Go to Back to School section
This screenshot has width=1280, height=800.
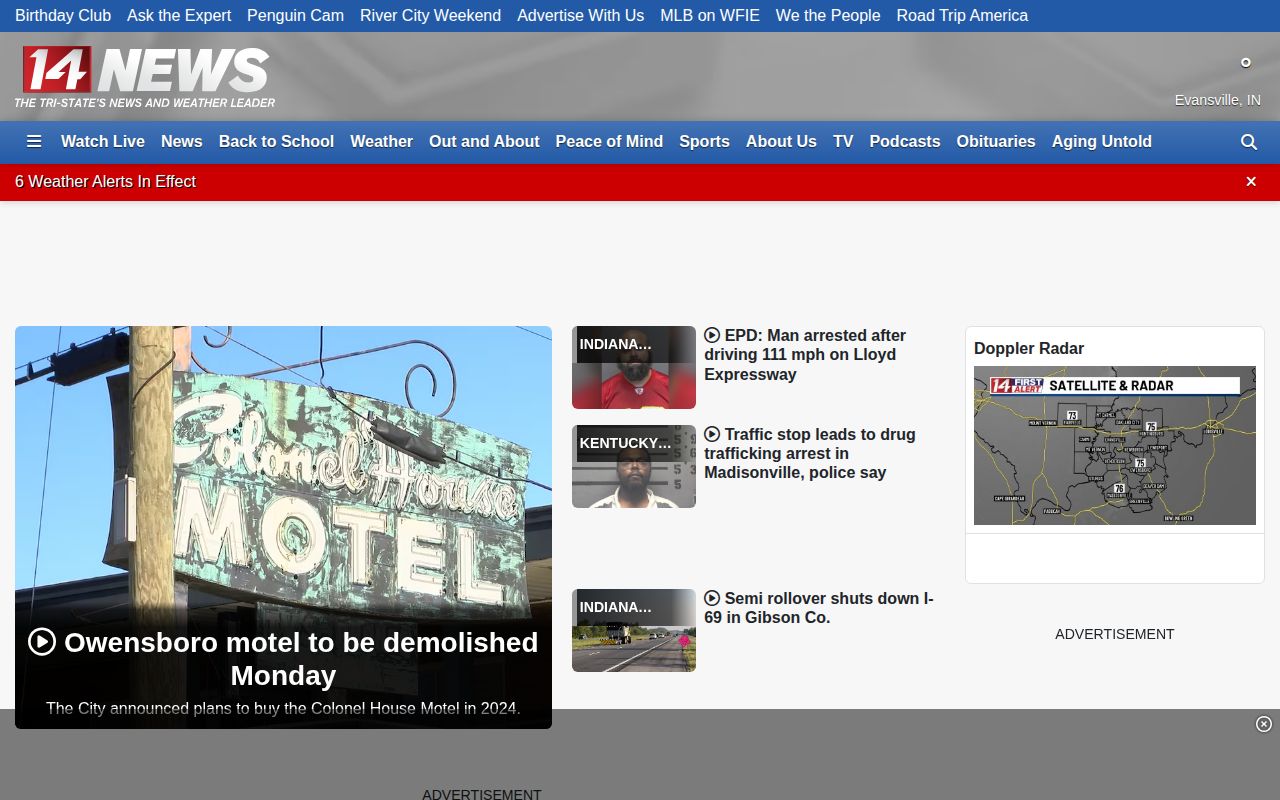click(x=276, y=142)
